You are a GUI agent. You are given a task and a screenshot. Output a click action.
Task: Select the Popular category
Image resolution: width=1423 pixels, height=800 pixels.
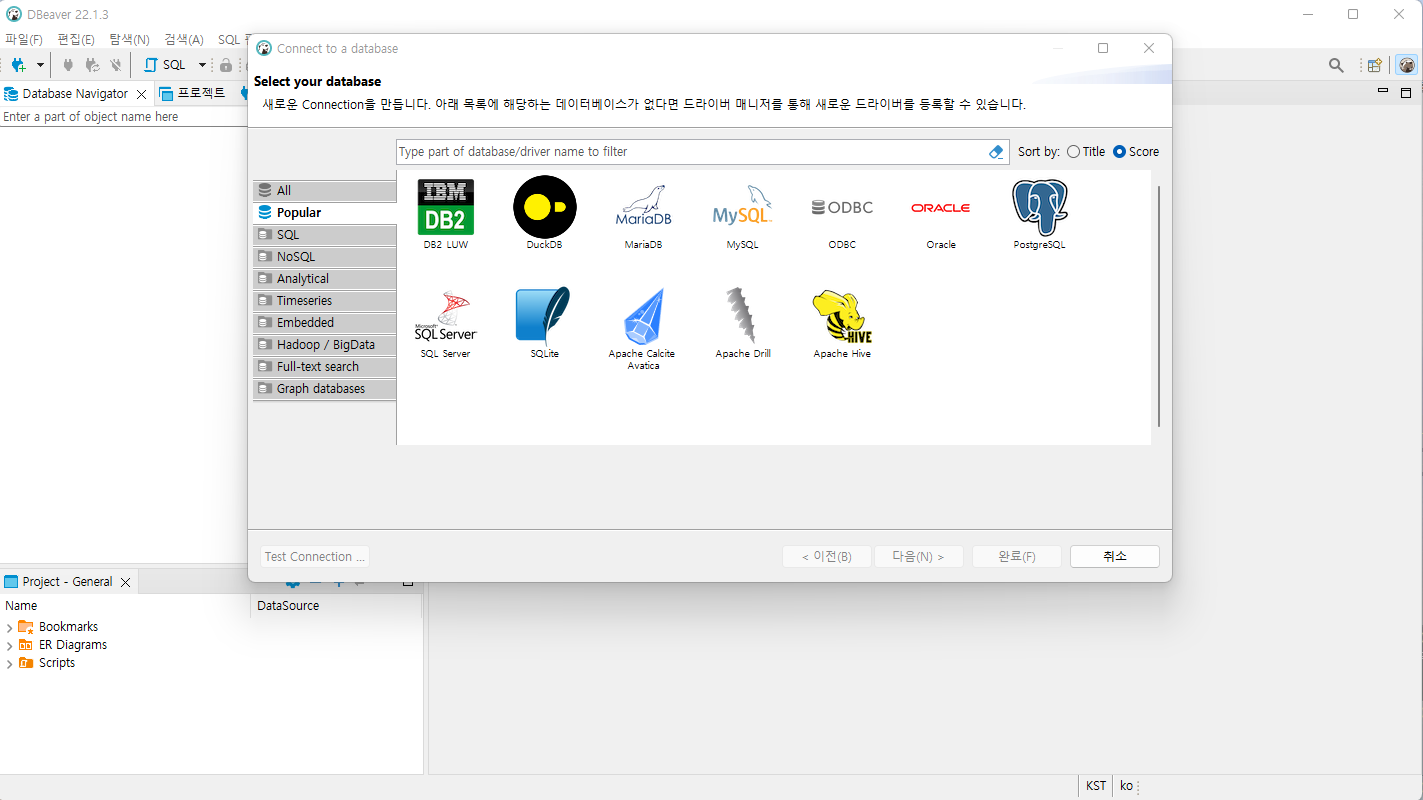324,213
